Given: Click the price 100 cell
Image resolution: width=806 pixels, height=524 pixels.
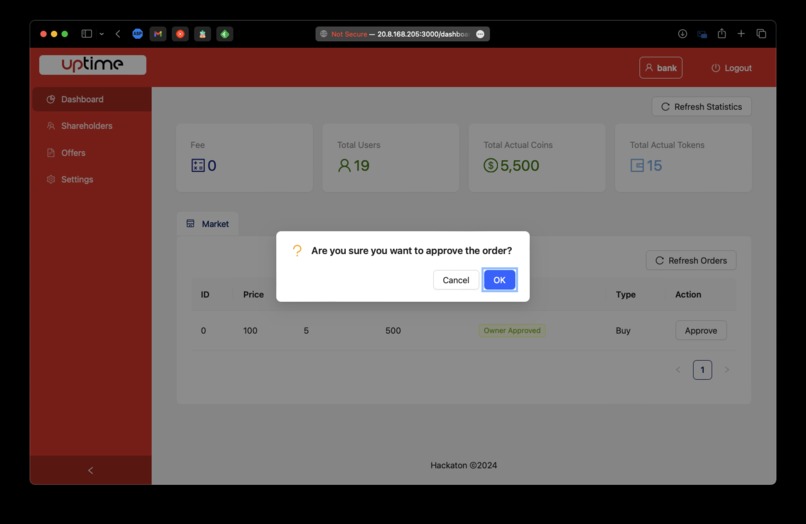Looking at the screenshot, I should click(250, 330).
